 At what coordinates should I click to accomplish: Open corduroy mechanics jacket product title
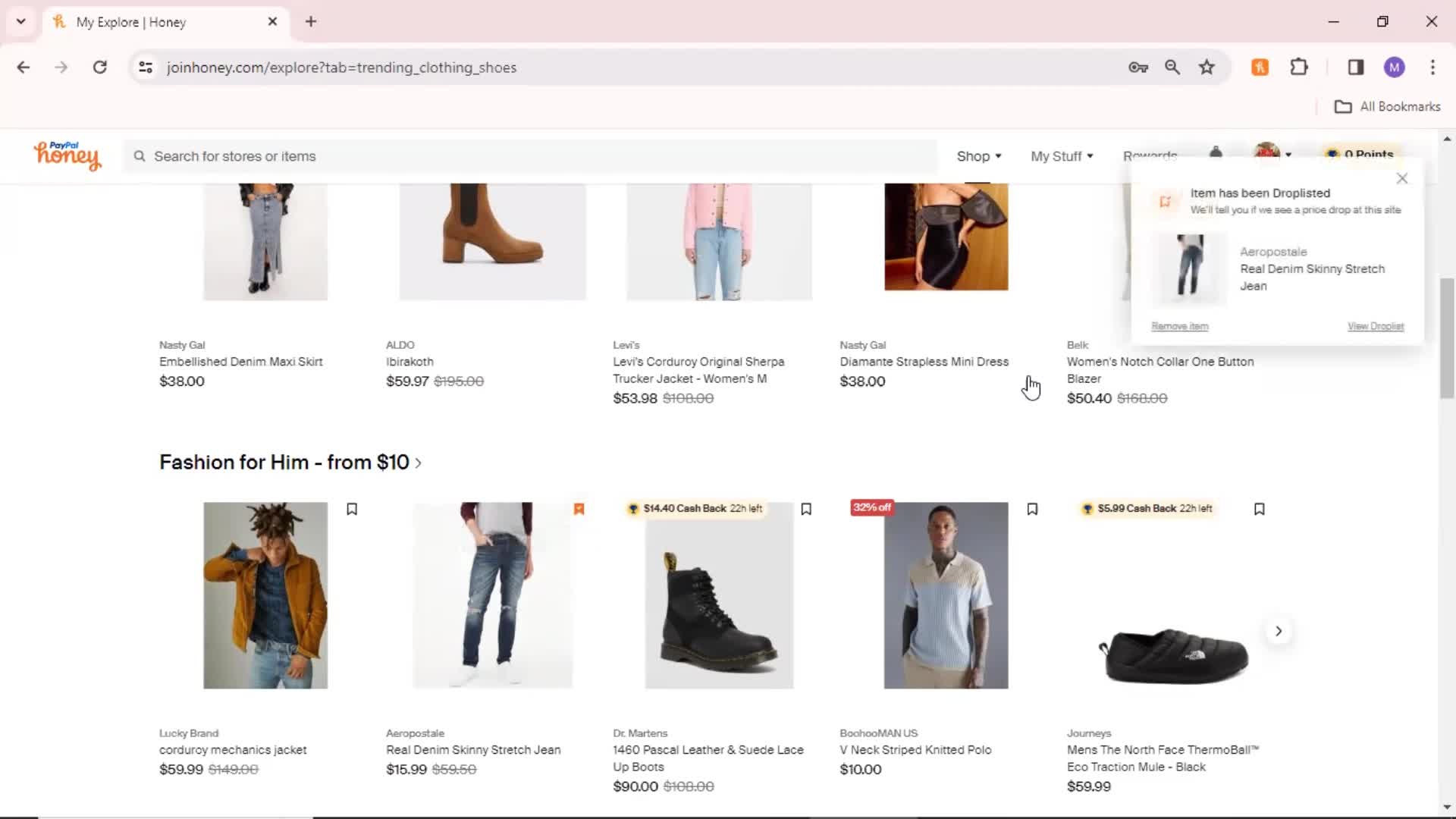pyautogui.click(x=233, y=750)
